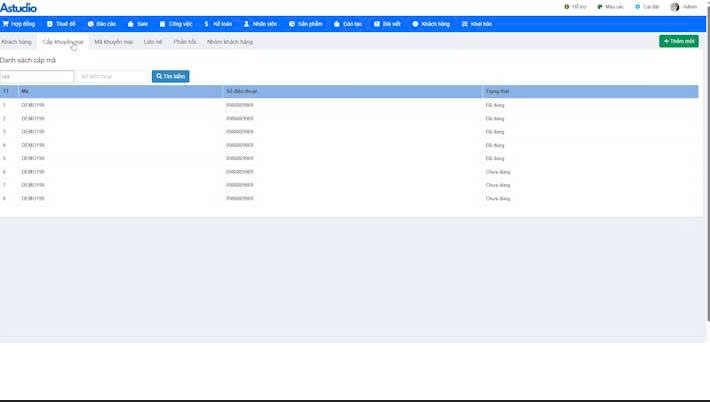710x402 pixels.
Task: Open the Nhóm khách hàng tab
Action: click(x=230, y=42)
